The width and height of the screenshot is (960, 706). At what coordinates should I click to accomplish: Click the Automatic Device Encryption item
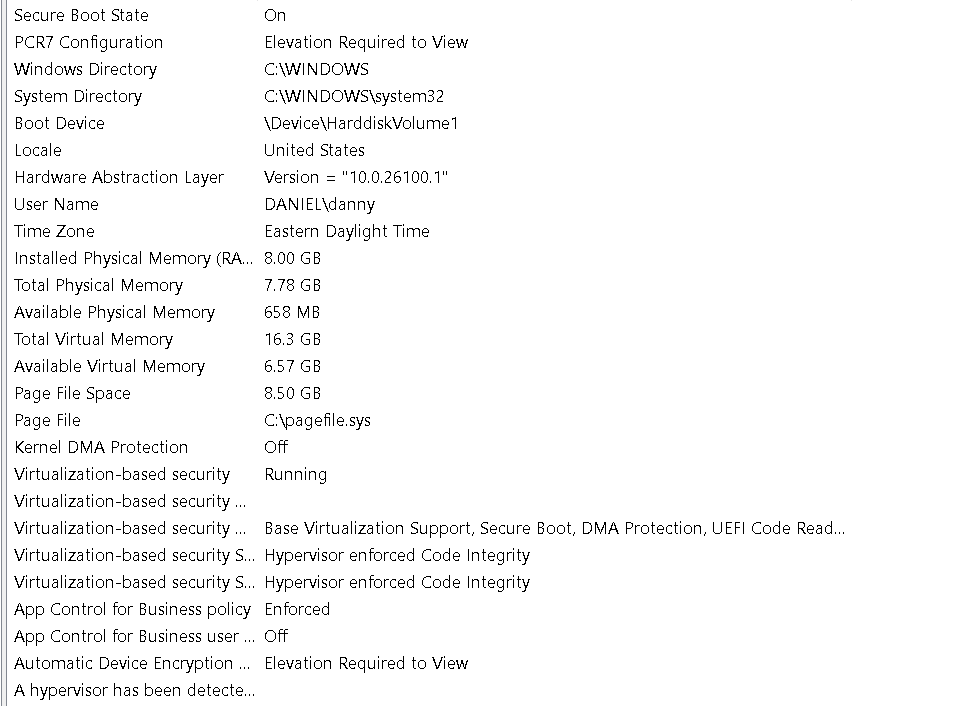point(132,663)
